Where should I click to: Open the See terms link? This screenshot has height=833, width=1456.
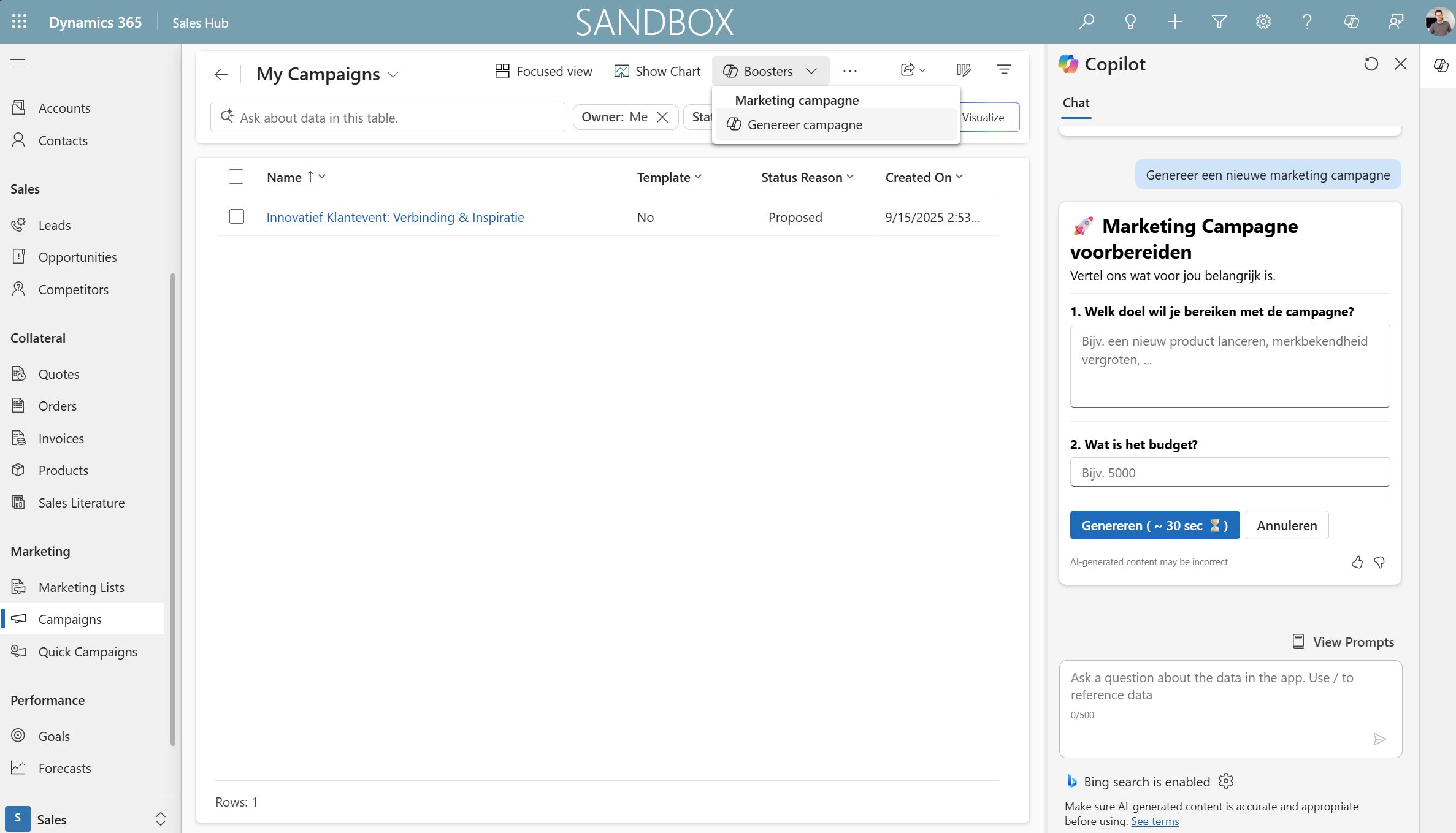coord(1154,821)
